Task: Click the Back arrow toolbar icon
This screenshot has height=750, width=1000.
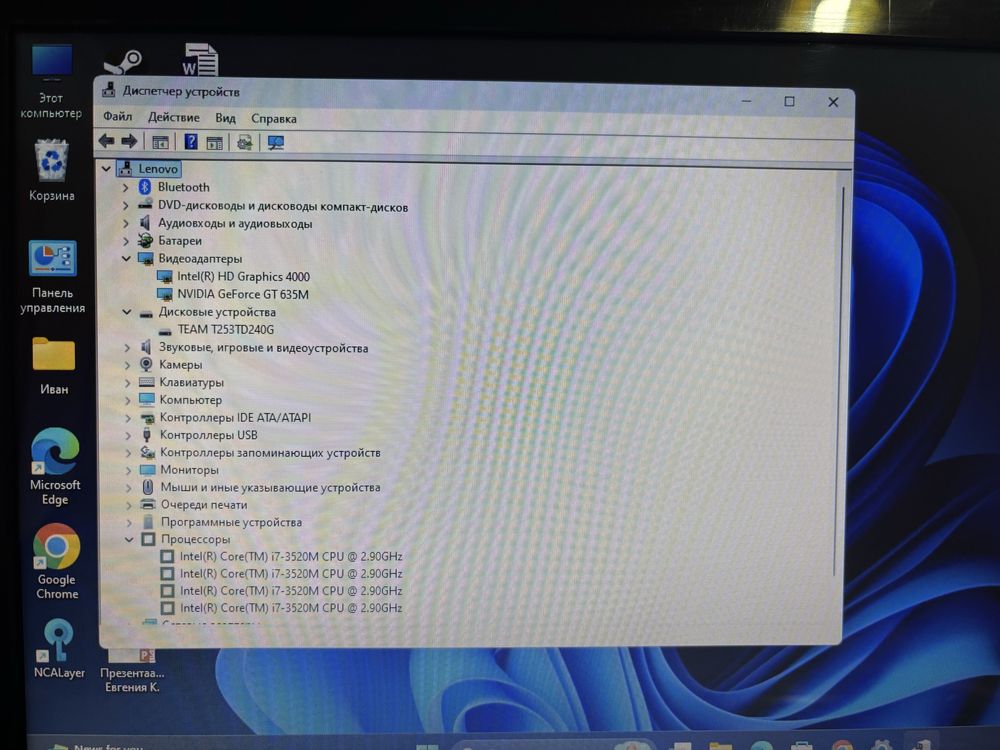Action: tap(107, 141)
